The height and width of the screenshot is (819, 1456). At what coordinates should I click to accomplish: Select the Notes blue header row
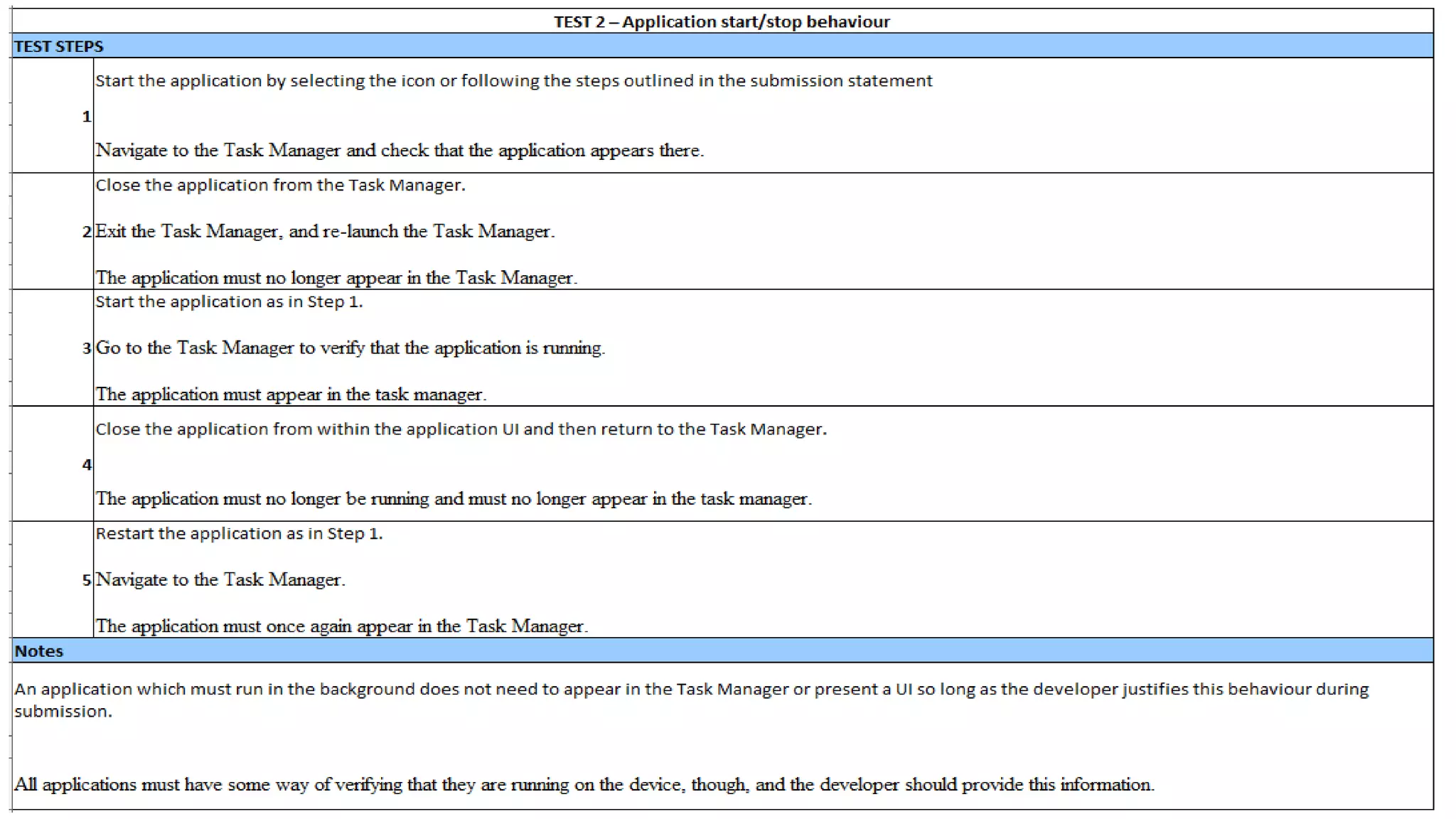(722, 651)
